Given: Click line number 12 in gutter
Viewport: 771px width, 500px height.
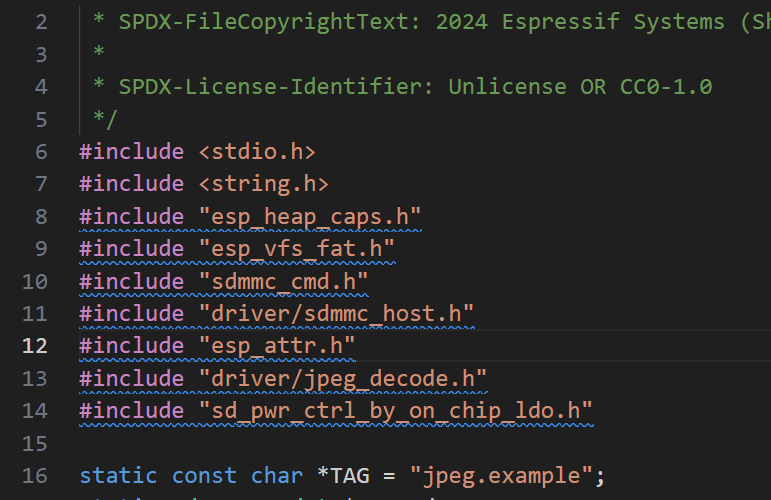Looking at the screenshot, I should [x=35, y=346].
